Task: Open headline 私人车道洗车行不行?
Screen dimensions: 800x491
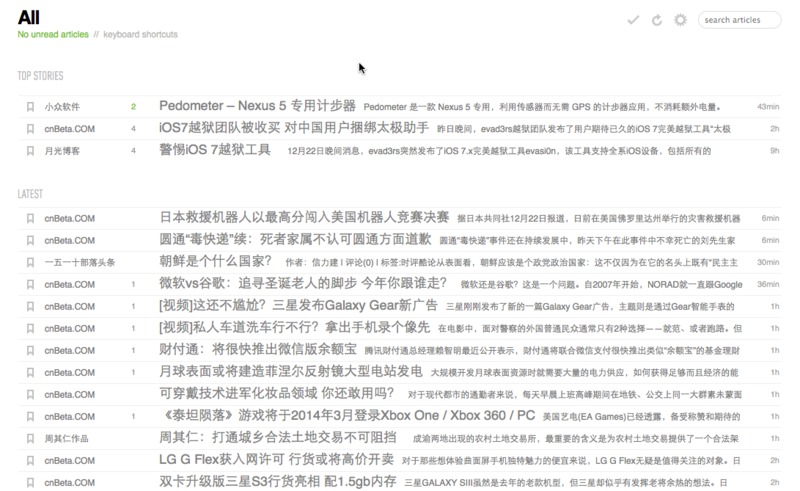Action: click(294, 327)
